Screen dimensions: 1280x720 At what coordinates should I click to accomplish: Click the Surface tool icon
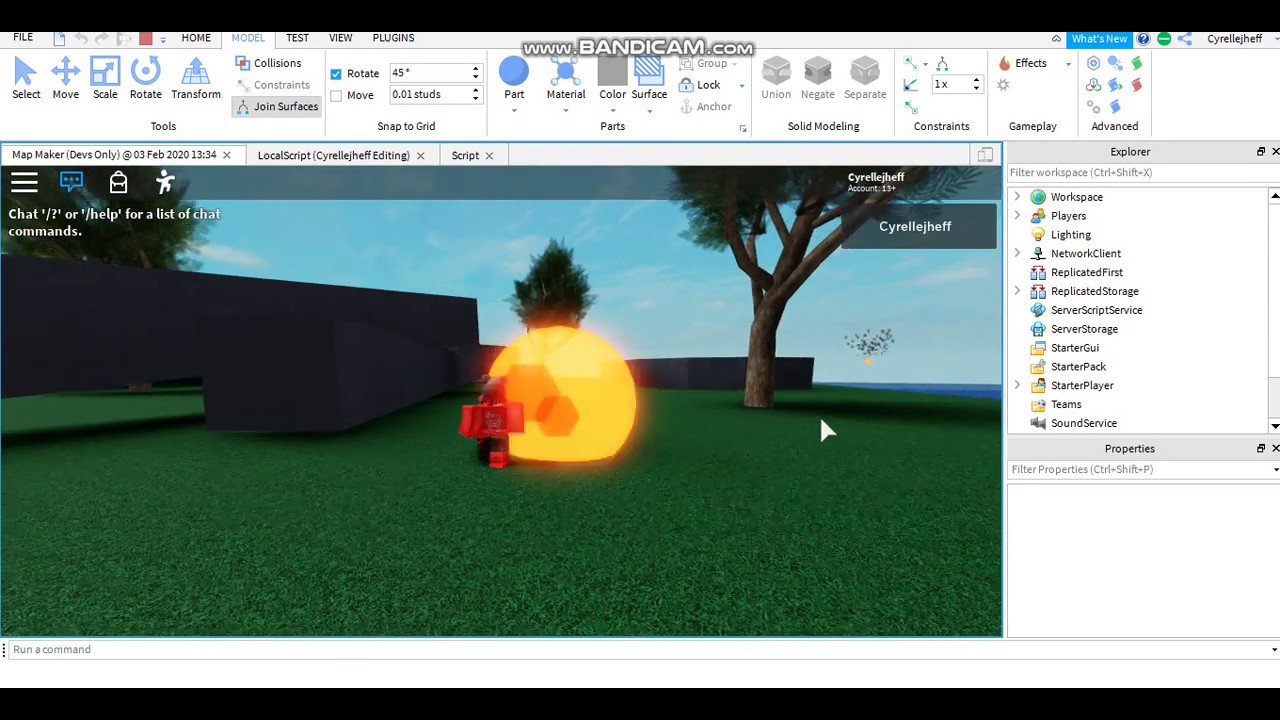pos(649,72)
